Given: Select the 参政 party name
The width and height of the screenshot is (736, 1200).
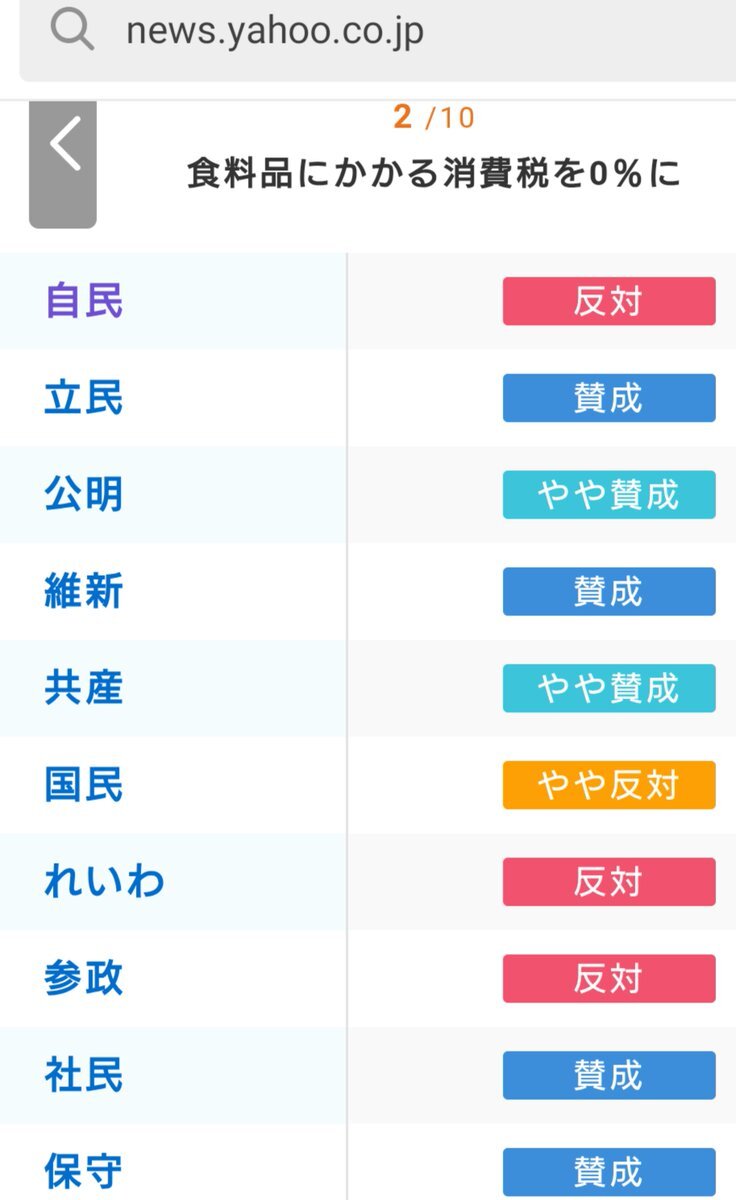Looking at the screenshot, I should (84, 978).
